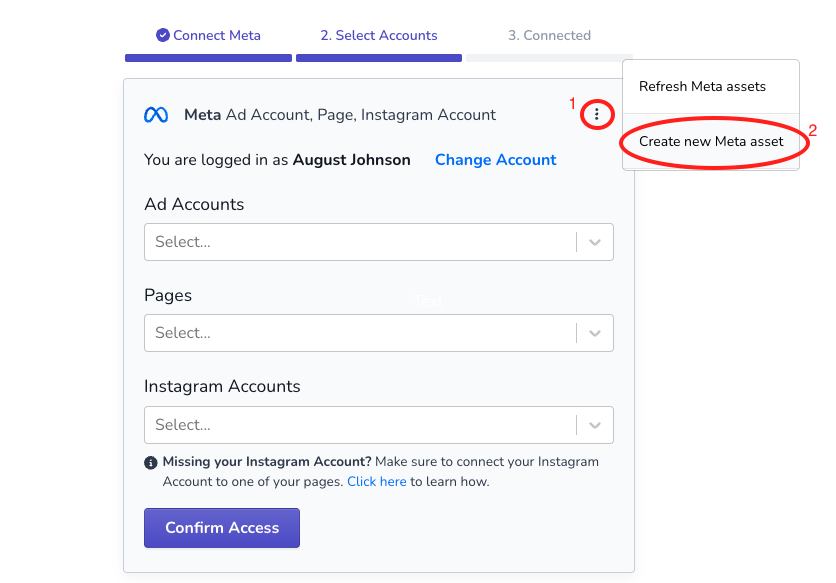
Task: Go to the Connect Meta step tab
Action: 208,35
